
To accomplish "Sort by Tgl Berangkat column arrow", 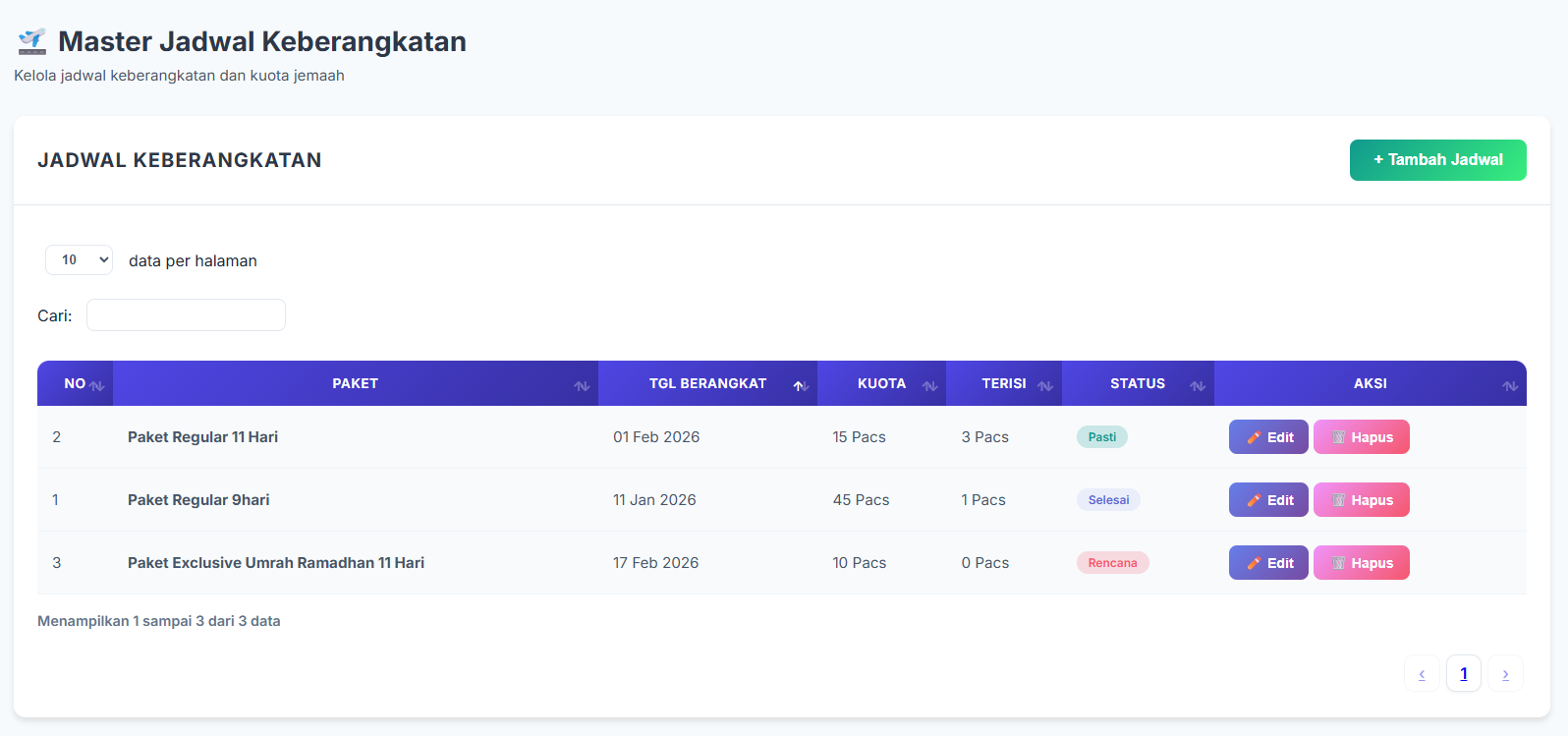I will [x=801, y=385].
